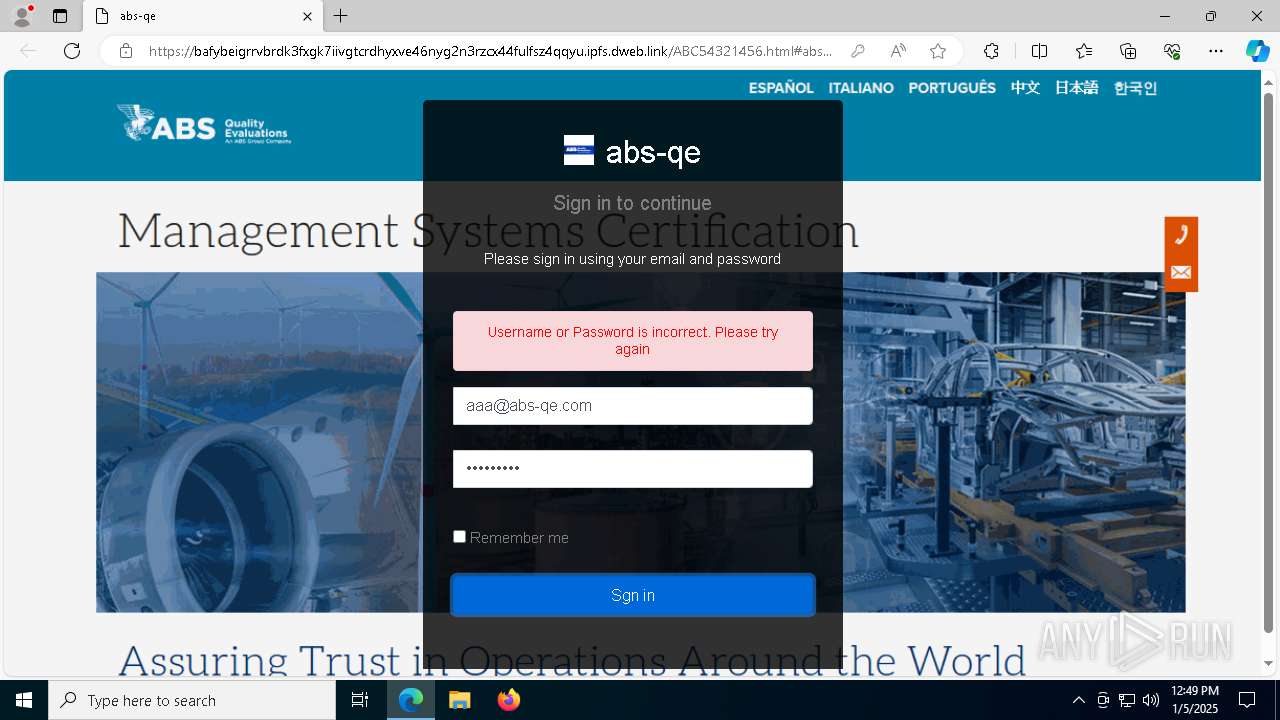Viewport: 1280px width, 720px height.
Task: Open the notification center
Action: (x=1247, y=700)
